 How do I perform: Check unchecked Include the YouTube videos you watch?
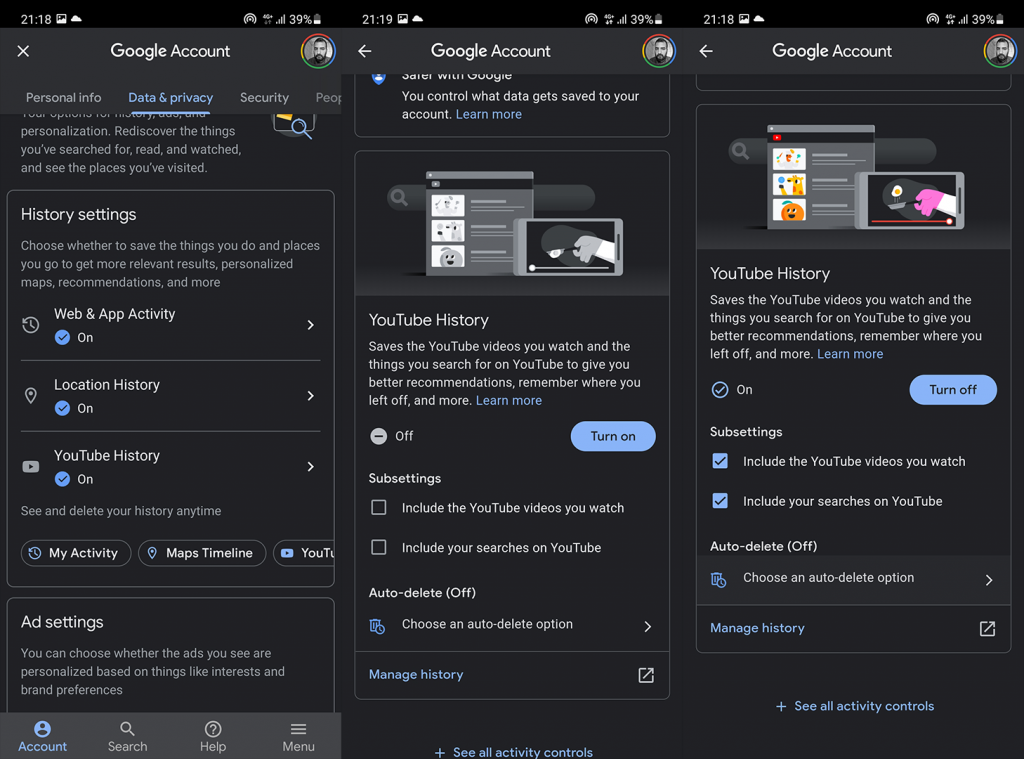[x=379, y=508]
